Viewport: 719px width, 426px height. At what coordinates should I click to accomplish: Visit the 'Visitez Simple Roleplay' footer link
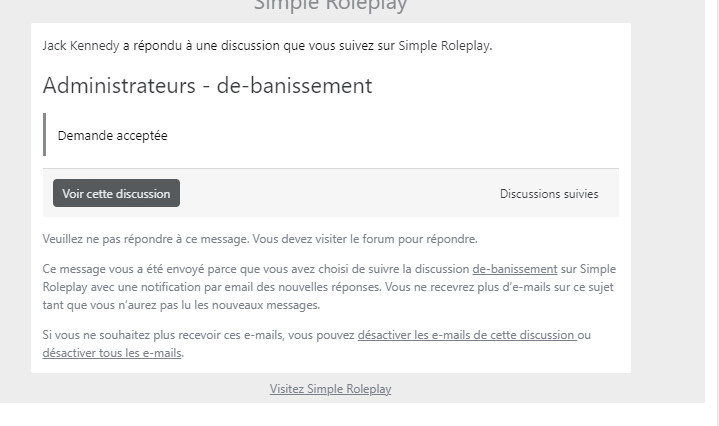(x=330, y=389)
